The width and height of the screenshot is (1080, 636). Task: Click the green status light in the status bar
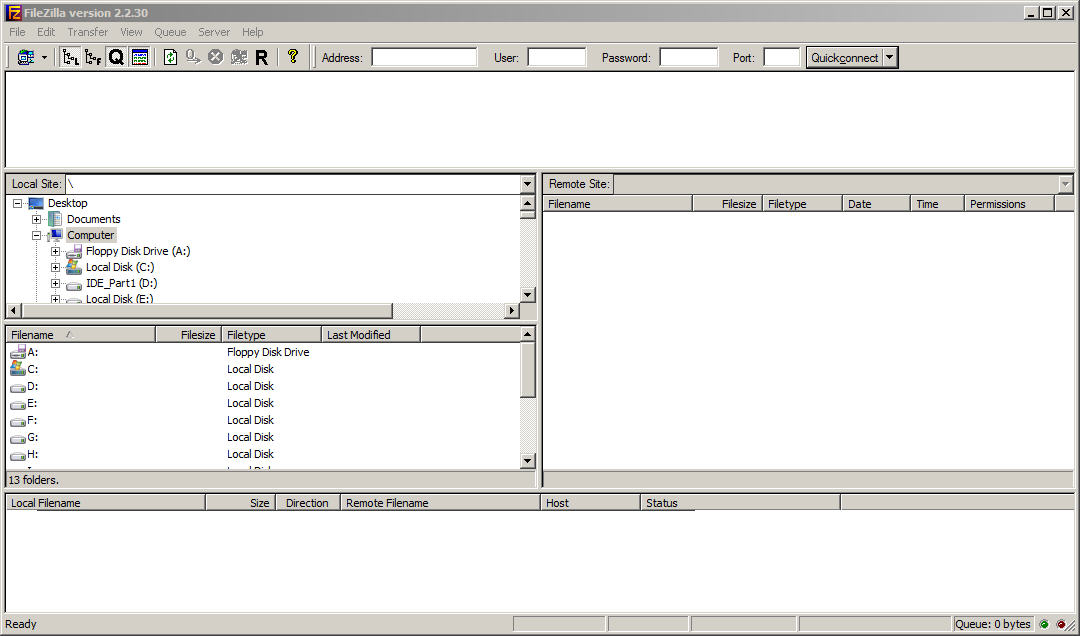pos(1044,624)
